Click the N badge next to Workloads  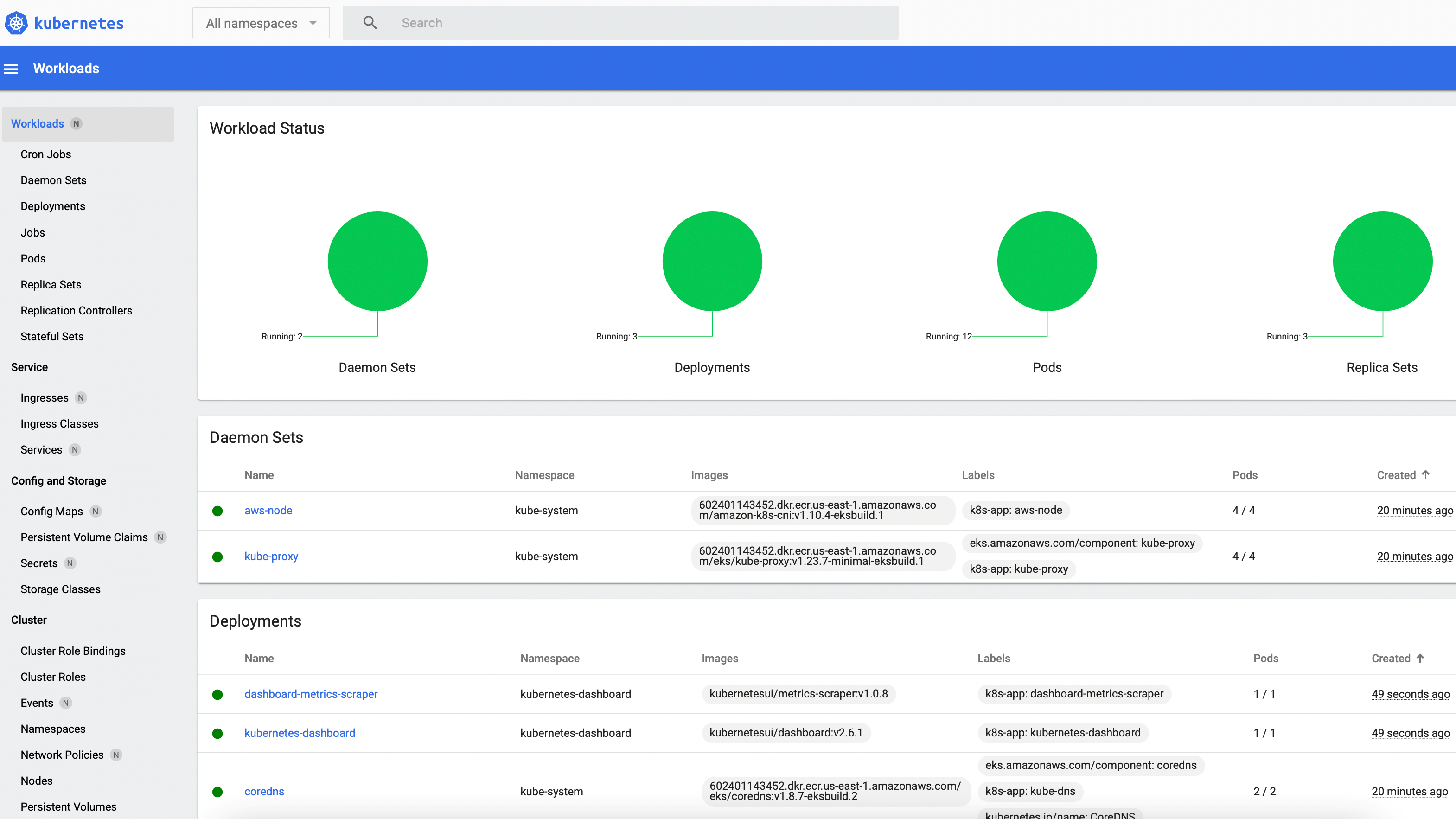pos(77,124)
